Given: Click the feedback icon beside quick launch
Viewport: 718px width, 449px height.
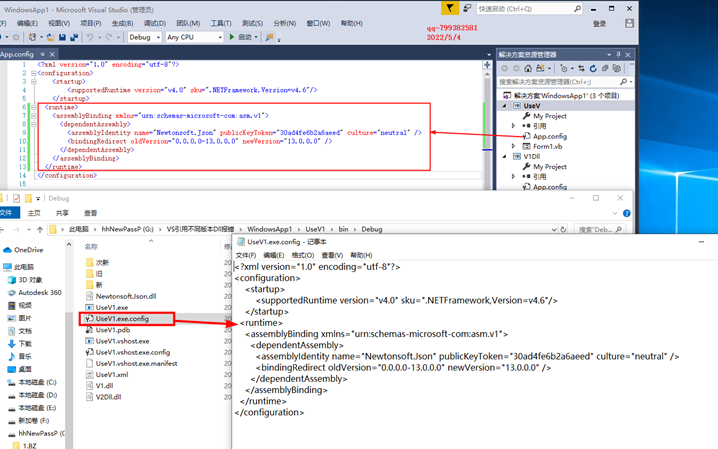Looking at the screenshot, I should click(x=467, y=8).
